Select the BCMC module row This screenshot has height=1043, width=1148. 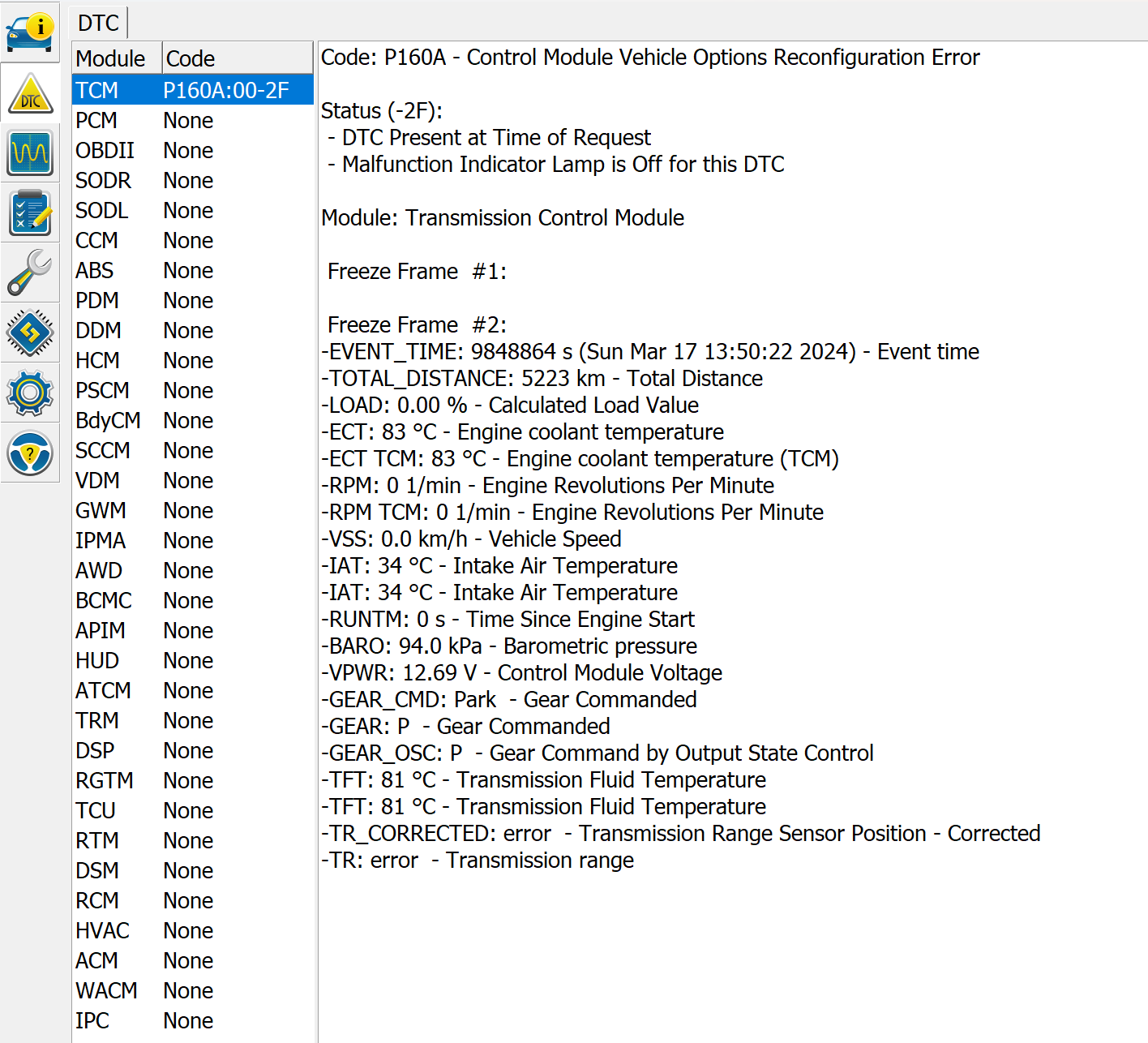tap(193, 600)
